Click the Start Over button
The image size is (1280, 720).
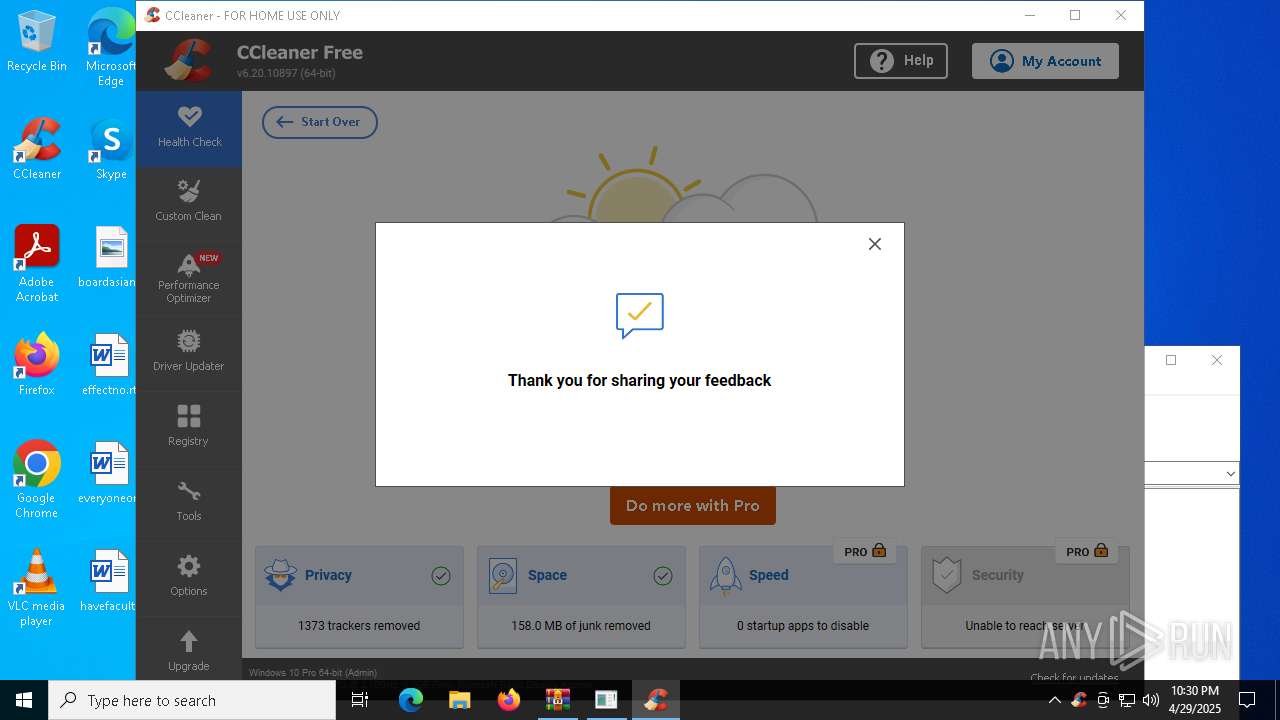[320, 122]
